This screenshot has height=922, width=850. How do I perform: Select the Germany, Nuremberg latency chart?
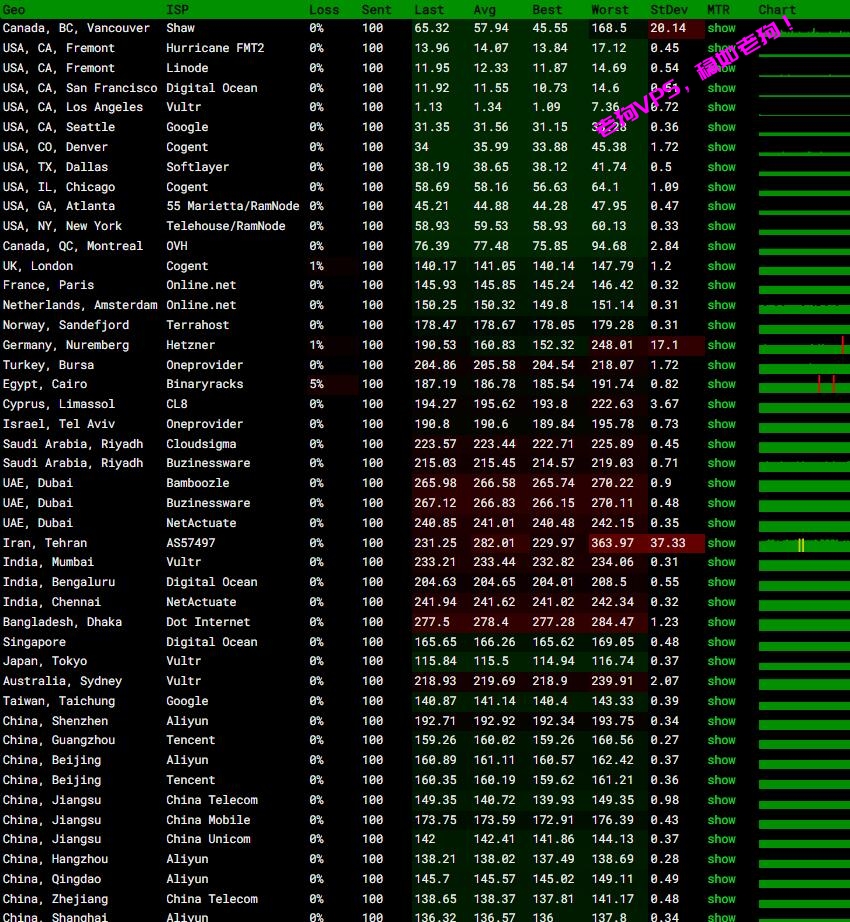tap(804, 346)
